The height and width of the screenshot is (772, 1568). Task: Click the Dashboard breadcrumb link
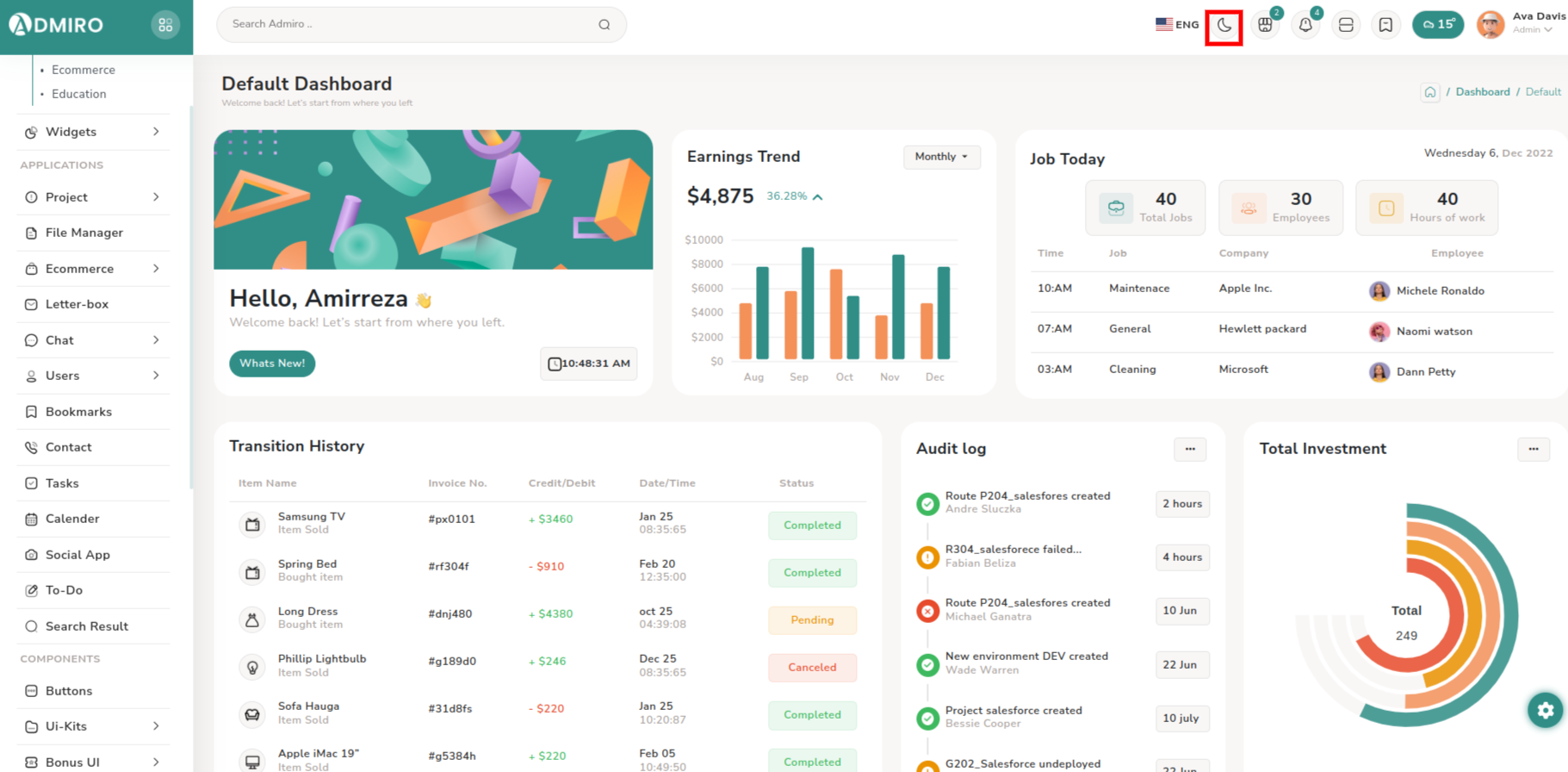point(1482,92)
